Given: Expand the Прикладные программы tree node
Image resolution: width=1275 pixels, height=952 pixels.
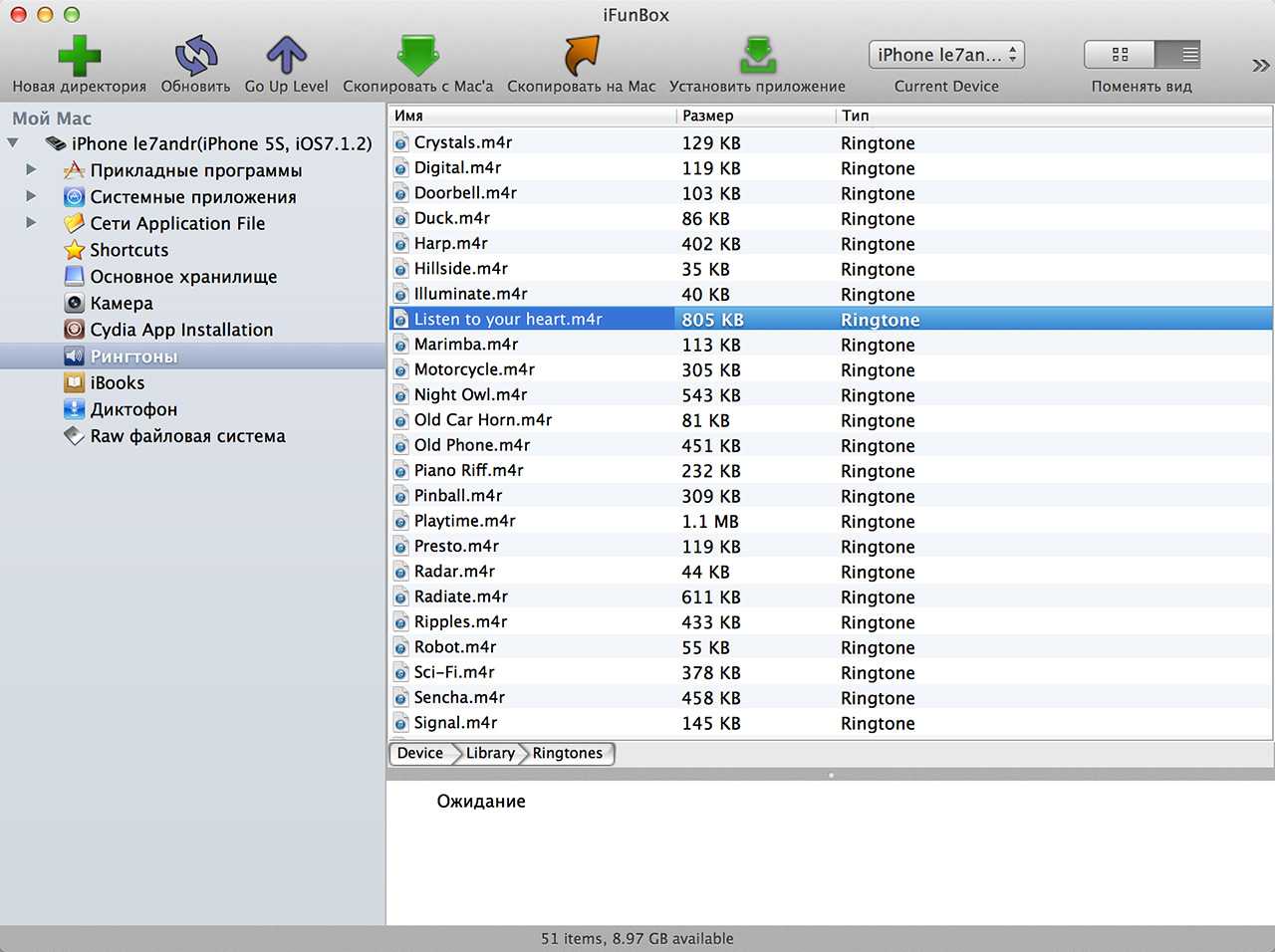Looking at the screenshot, I should (32, 169).
